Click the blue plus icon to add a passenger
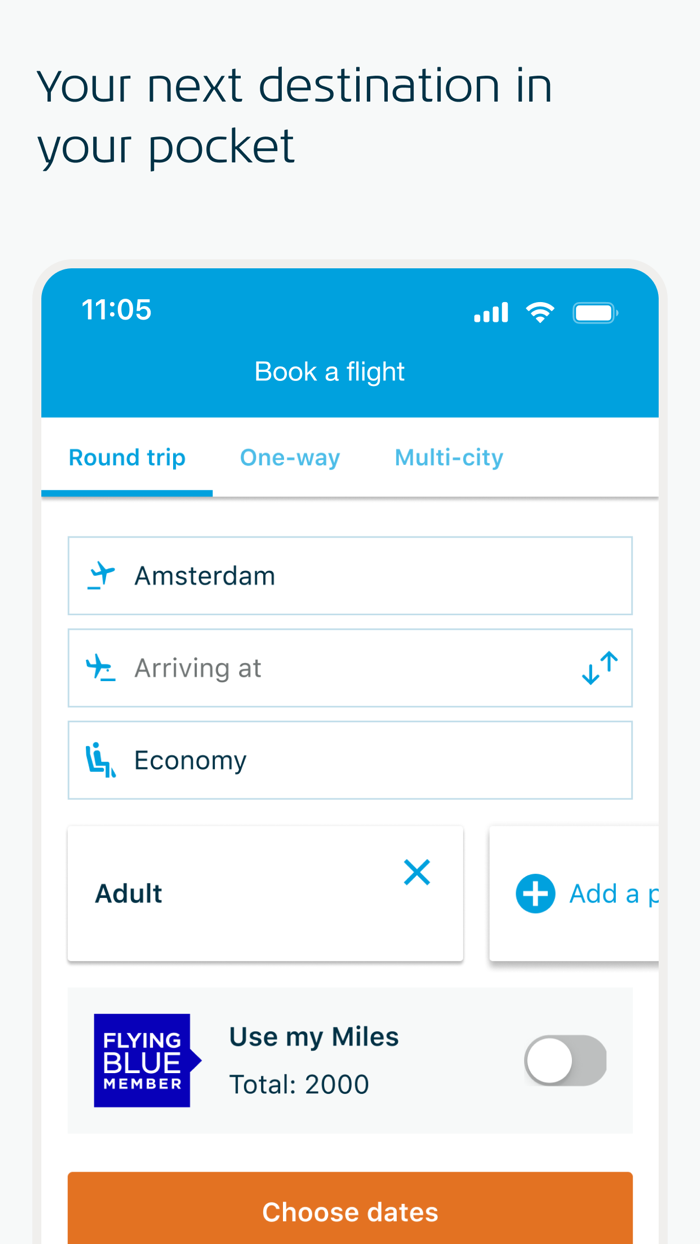The height and width of the screenshot is (1244, 700). (536, 893)
